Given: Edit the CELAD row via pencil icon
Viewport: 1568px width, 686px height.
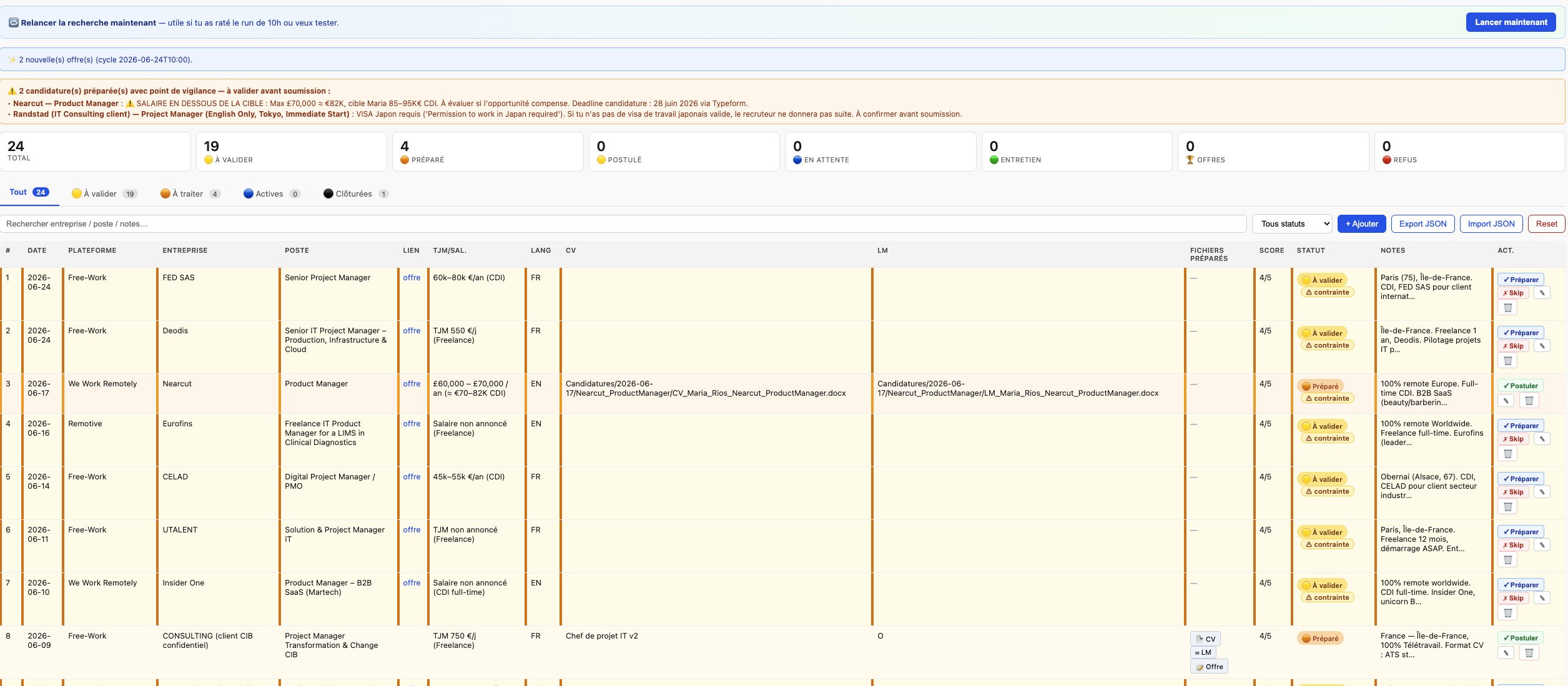Looking at the screenshot, I should pos(1542,492).
